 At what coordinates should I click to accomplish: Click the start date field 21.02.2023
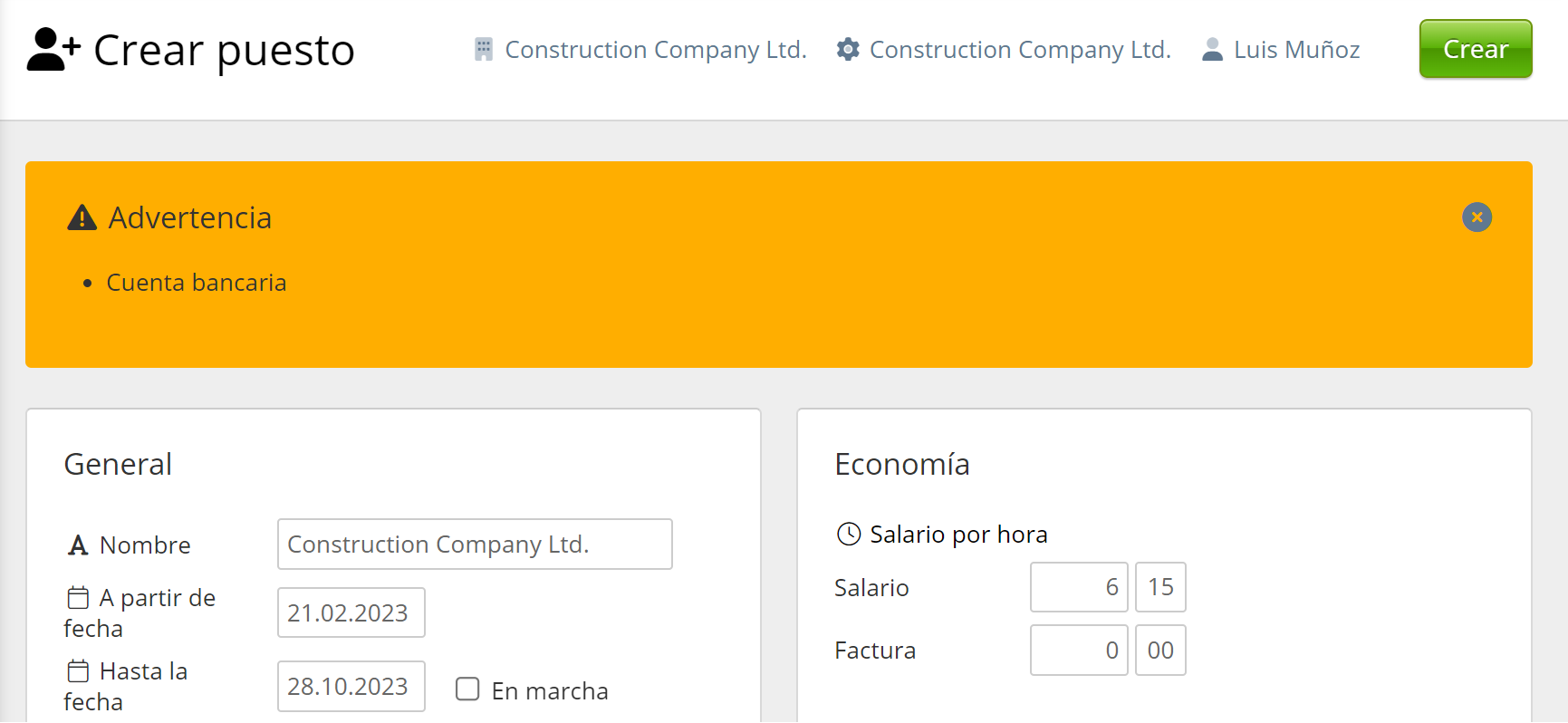(351, 613)
